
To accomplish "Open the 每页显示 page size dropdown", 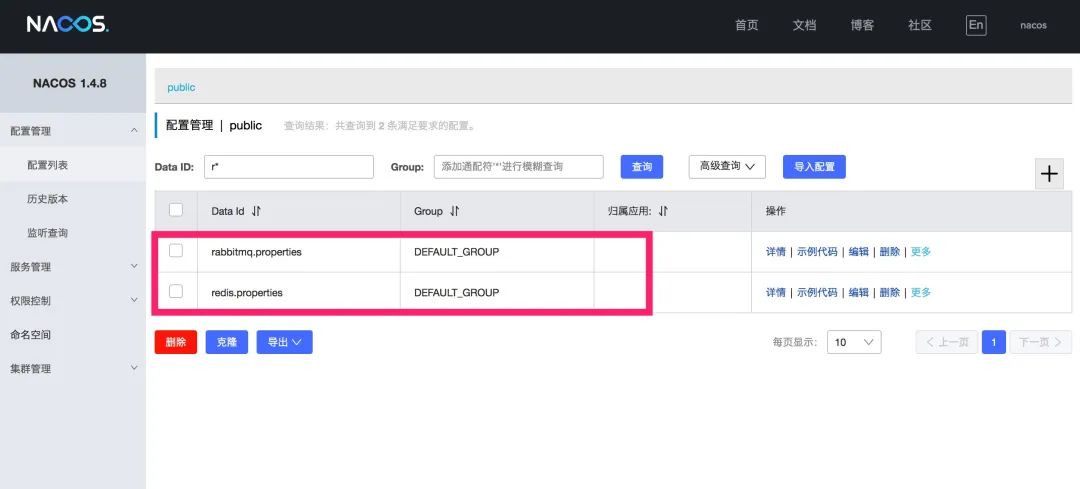I will (x=853, y=342).
